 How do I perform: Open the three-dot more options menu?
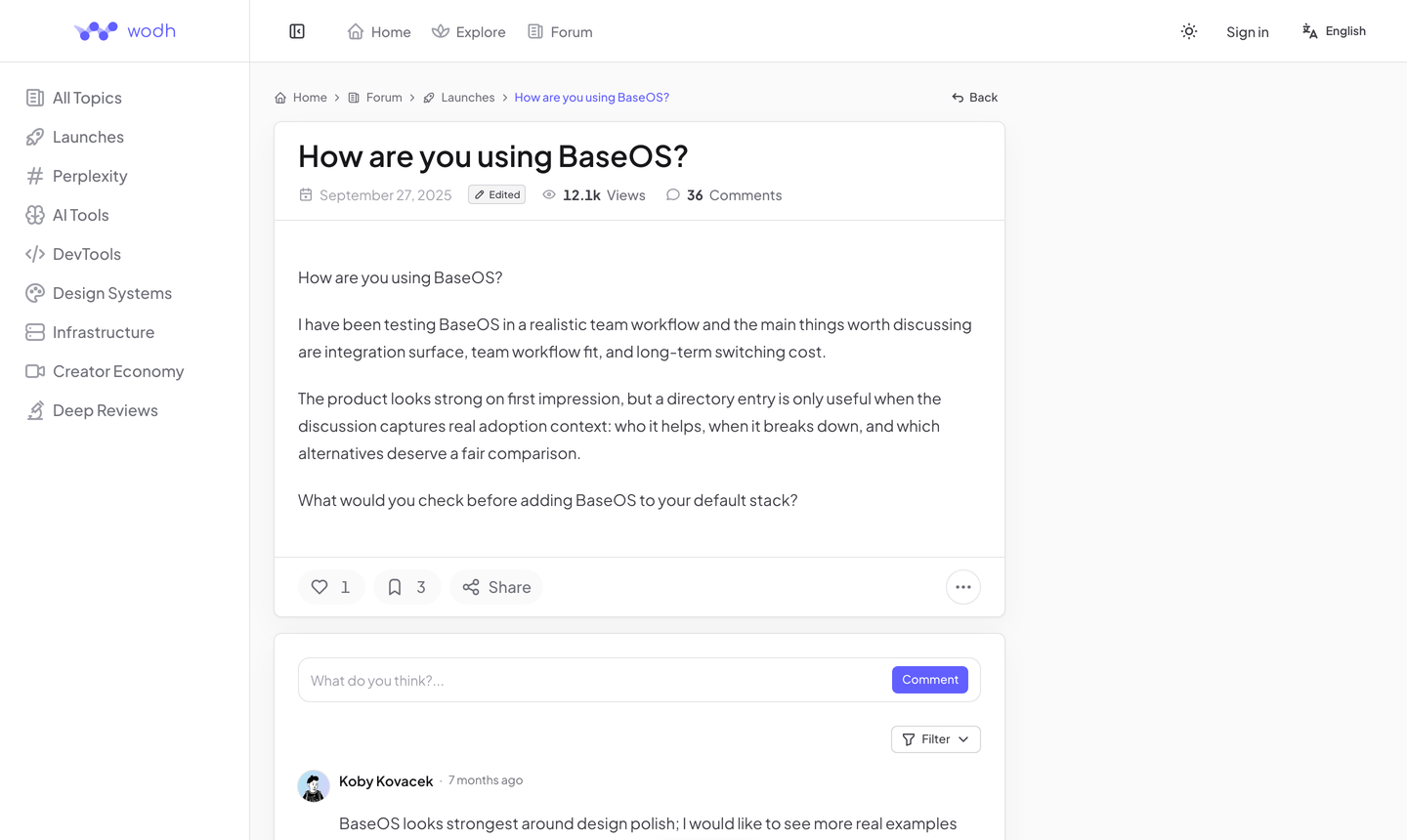tap(963, 587)
